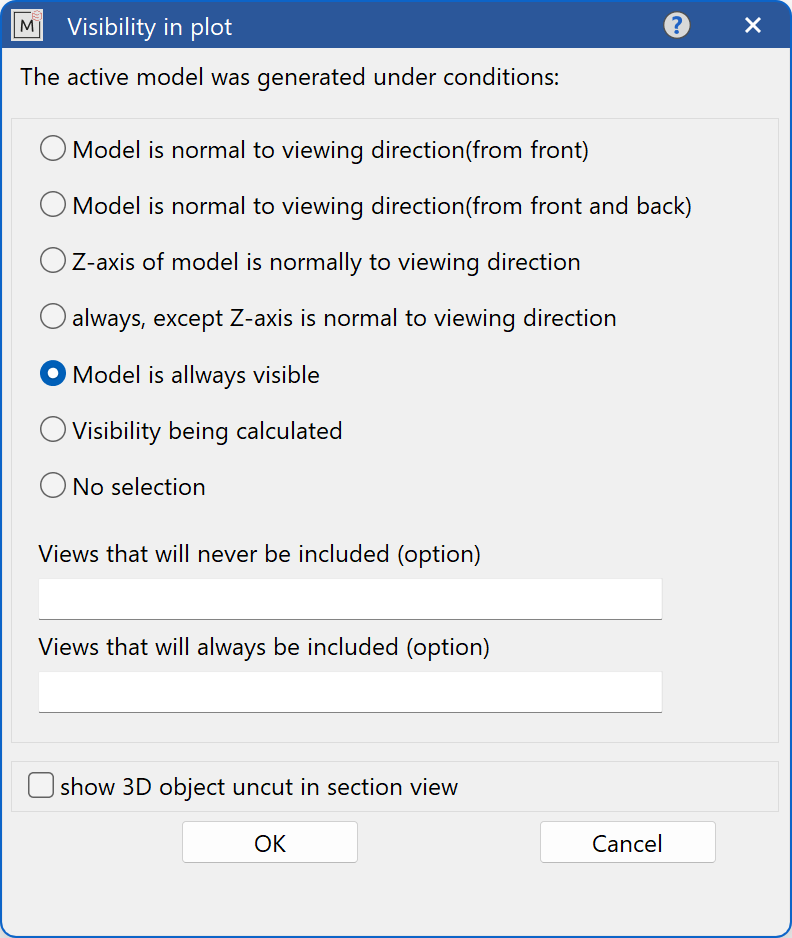Select the 'Model is always visible' radio button

pos(52,375)
